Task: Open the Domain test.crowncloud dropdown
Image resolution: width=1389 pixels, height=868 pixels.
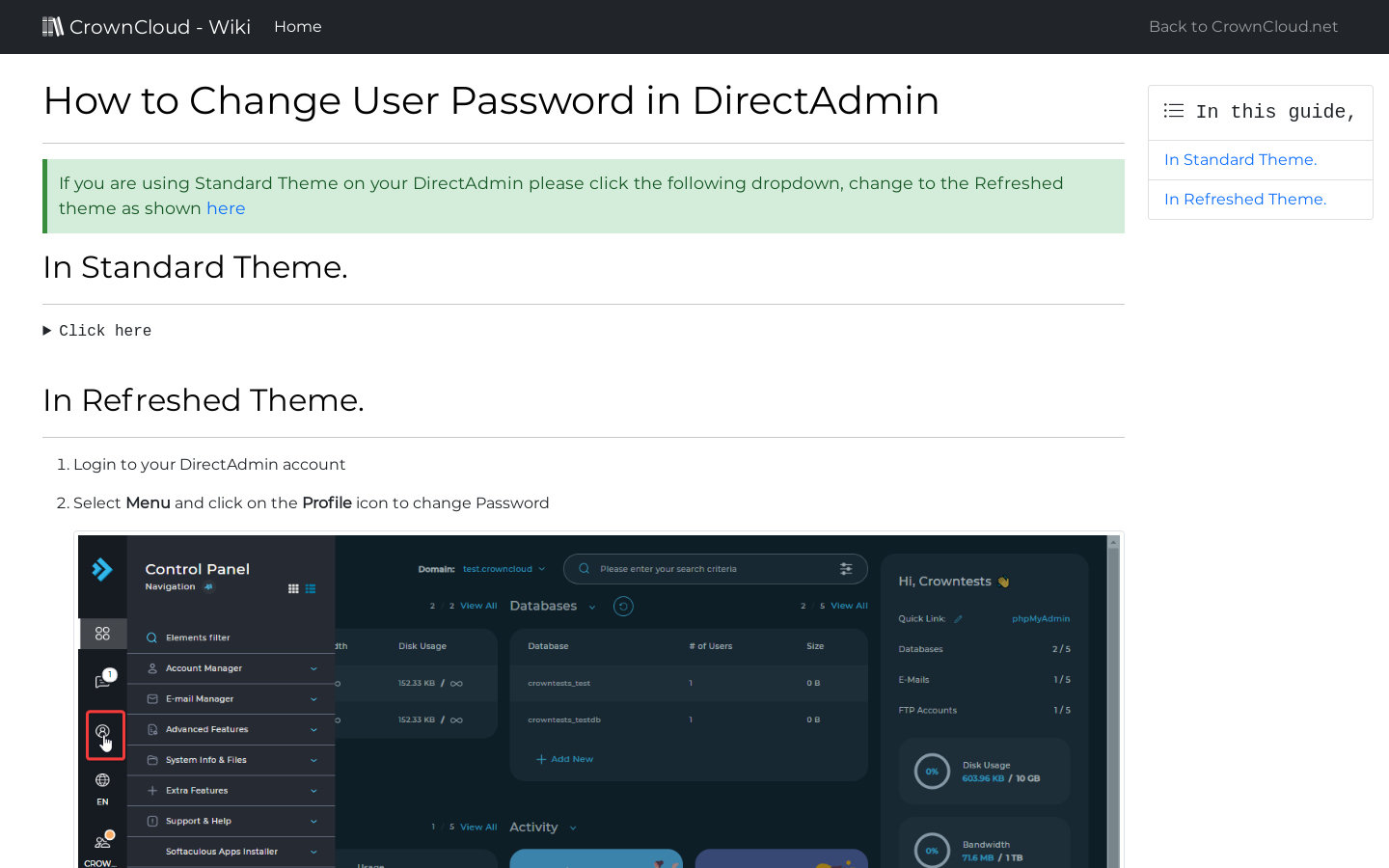Action: point(504,569)
